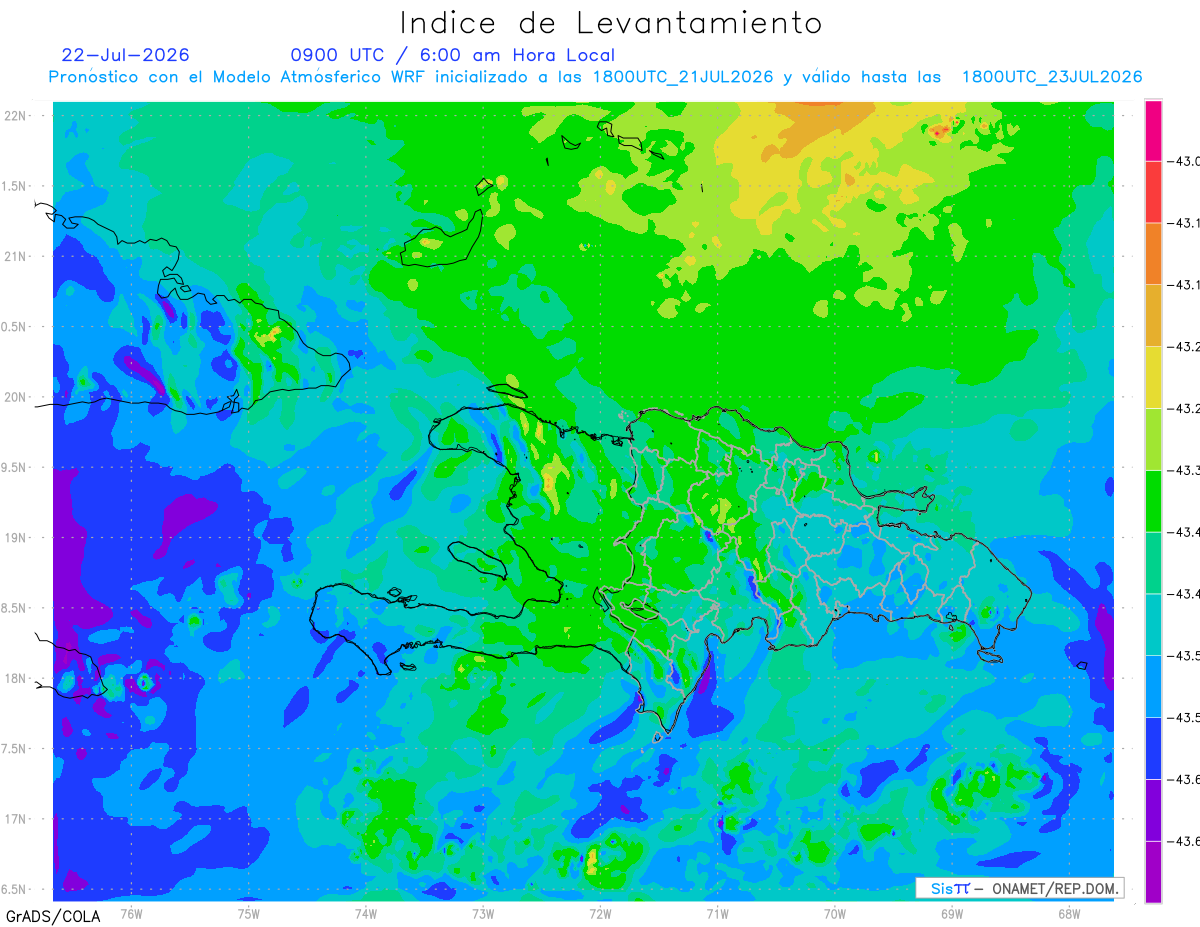Click the longitude label "71W"
This screenshot has height=927, width=1200.
(717, 913)
